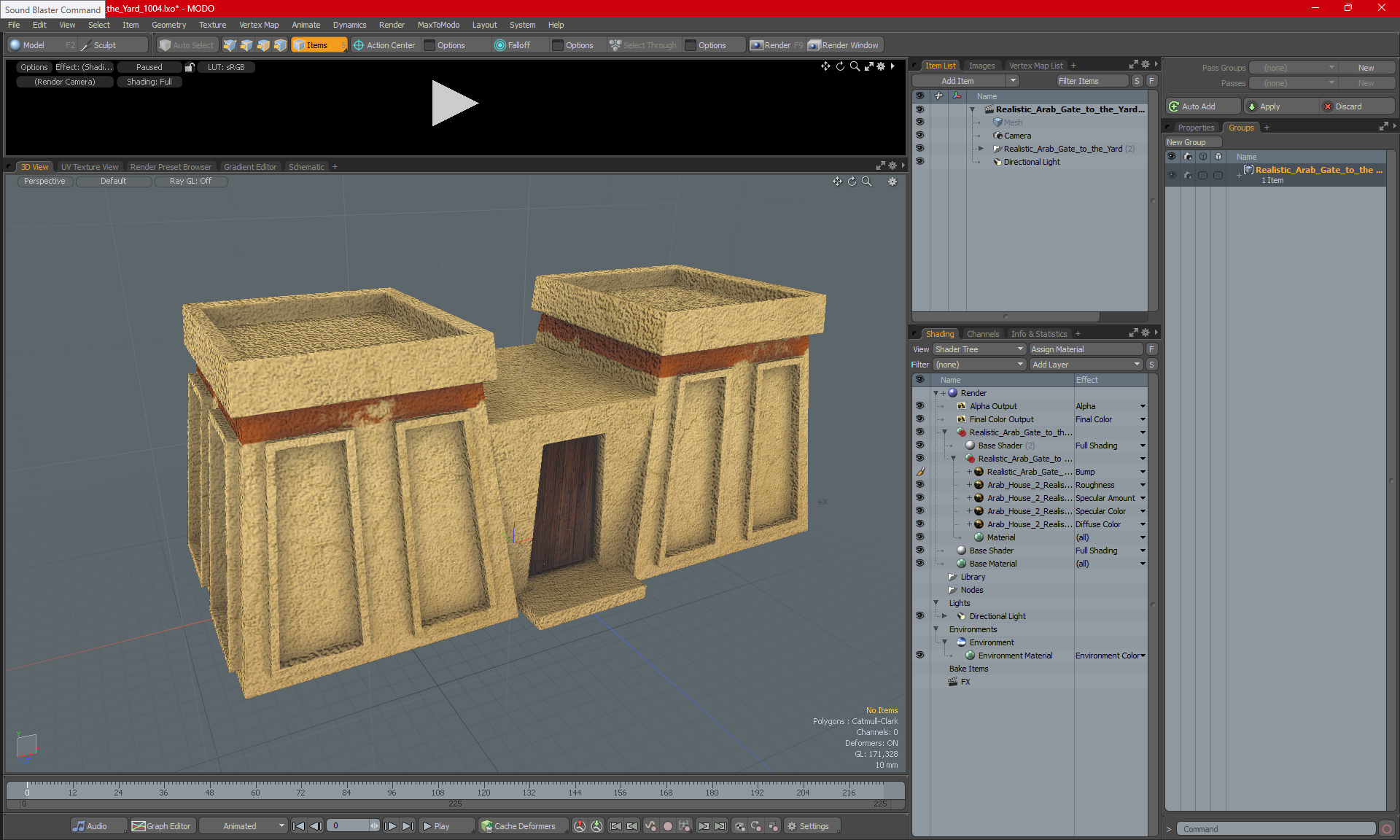The width and height of the screenshot is (1400, 840).
Task: Open timeline Settings
Action: tap(812, 826)
